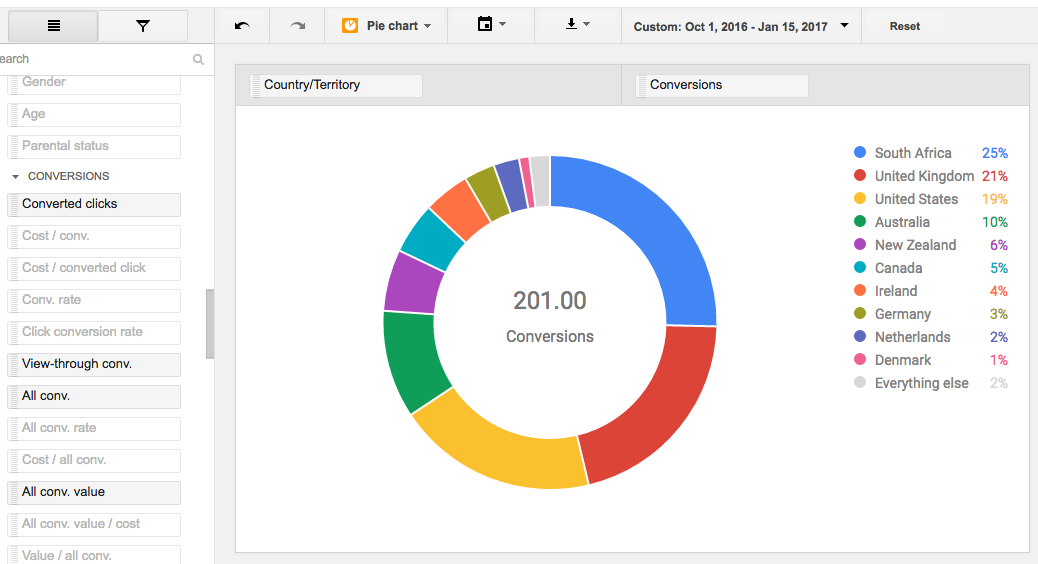The image size is (1038, 564).
Task: Toggle the All conv. value metric
Action: tap(94, 492)
